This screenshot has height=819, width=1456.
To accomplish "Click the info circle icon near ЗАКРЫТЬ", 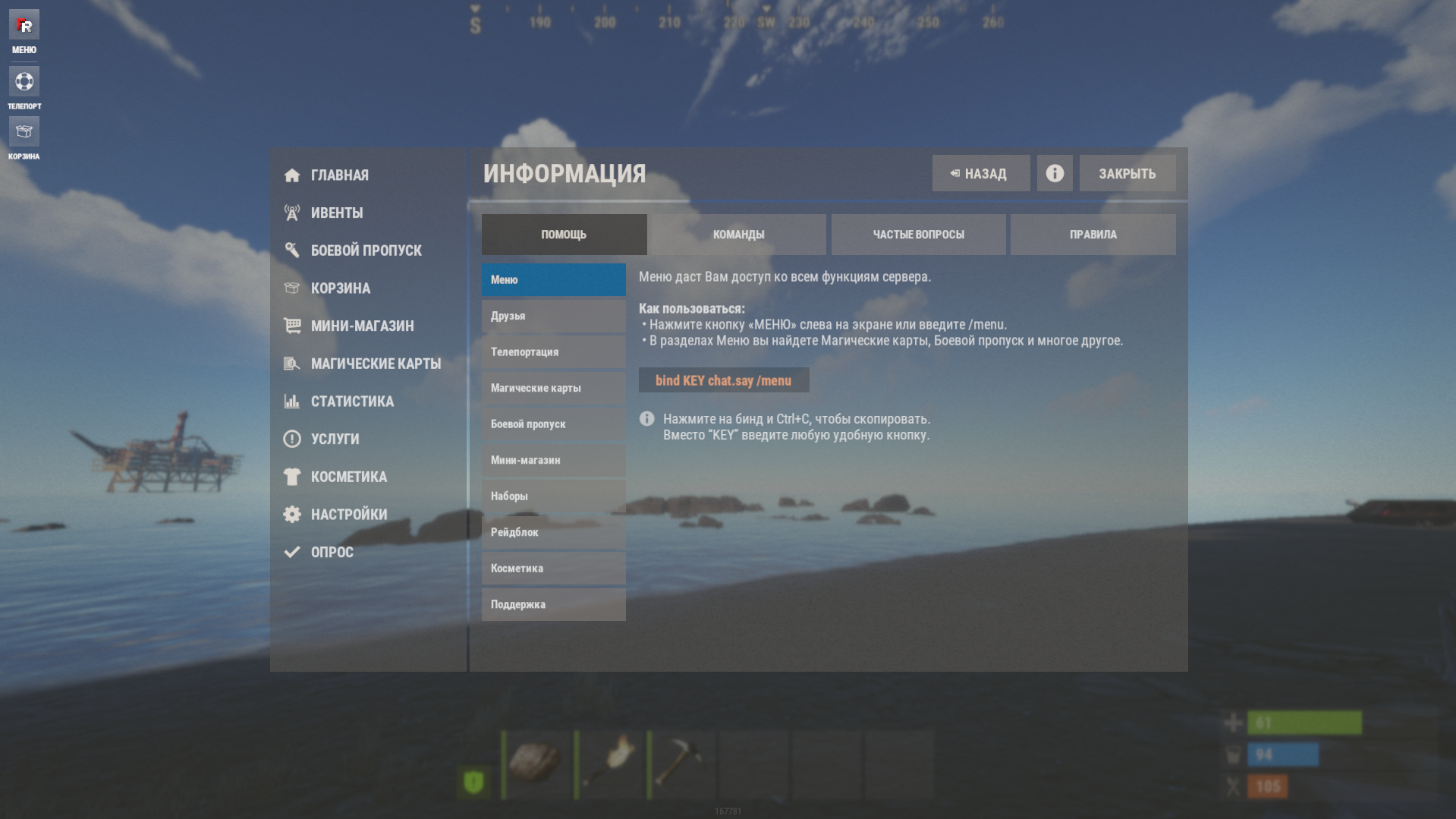I will tap(1055, 173).
